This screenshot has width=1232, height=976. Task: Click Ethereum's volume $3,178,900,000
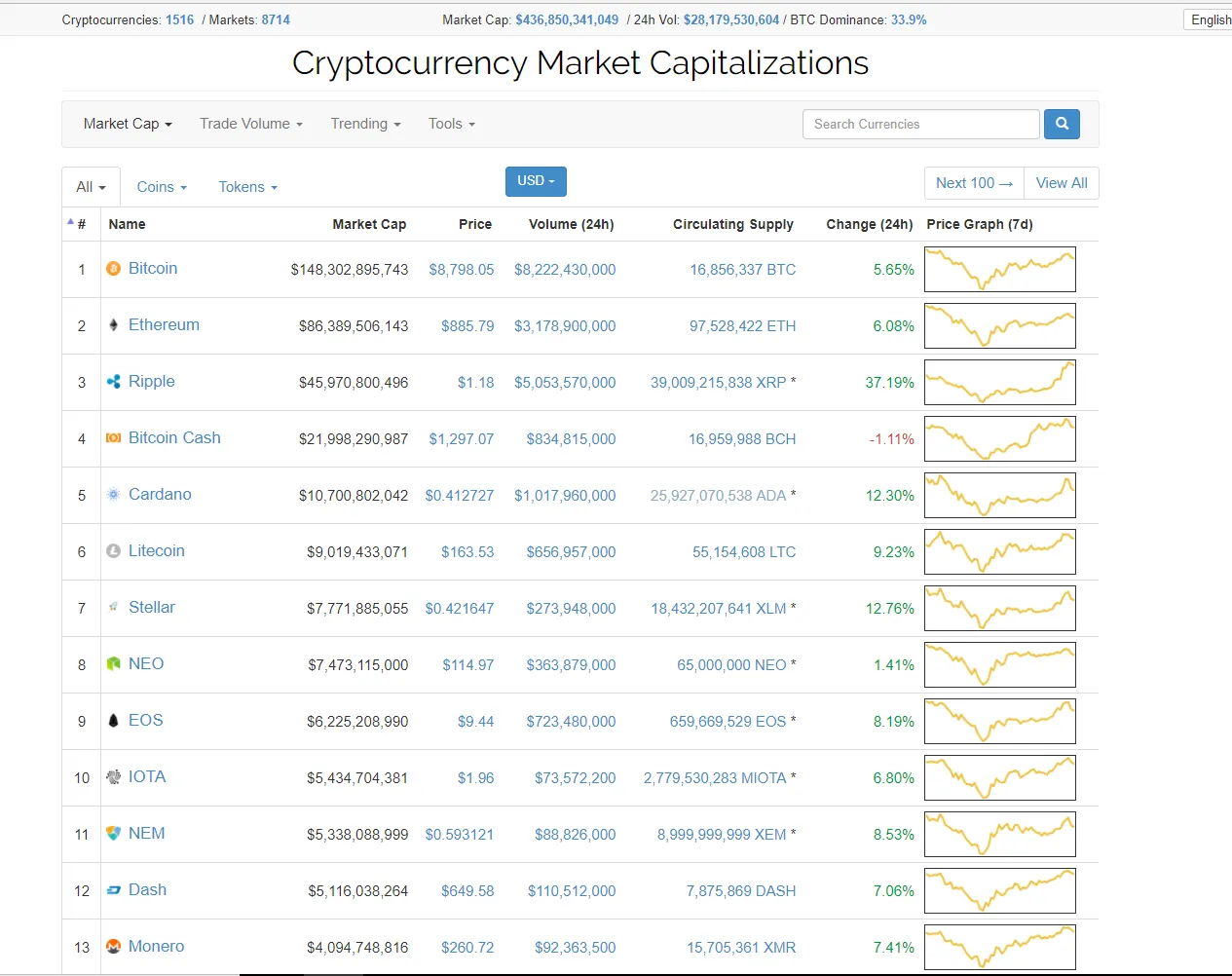coord(565,326)
